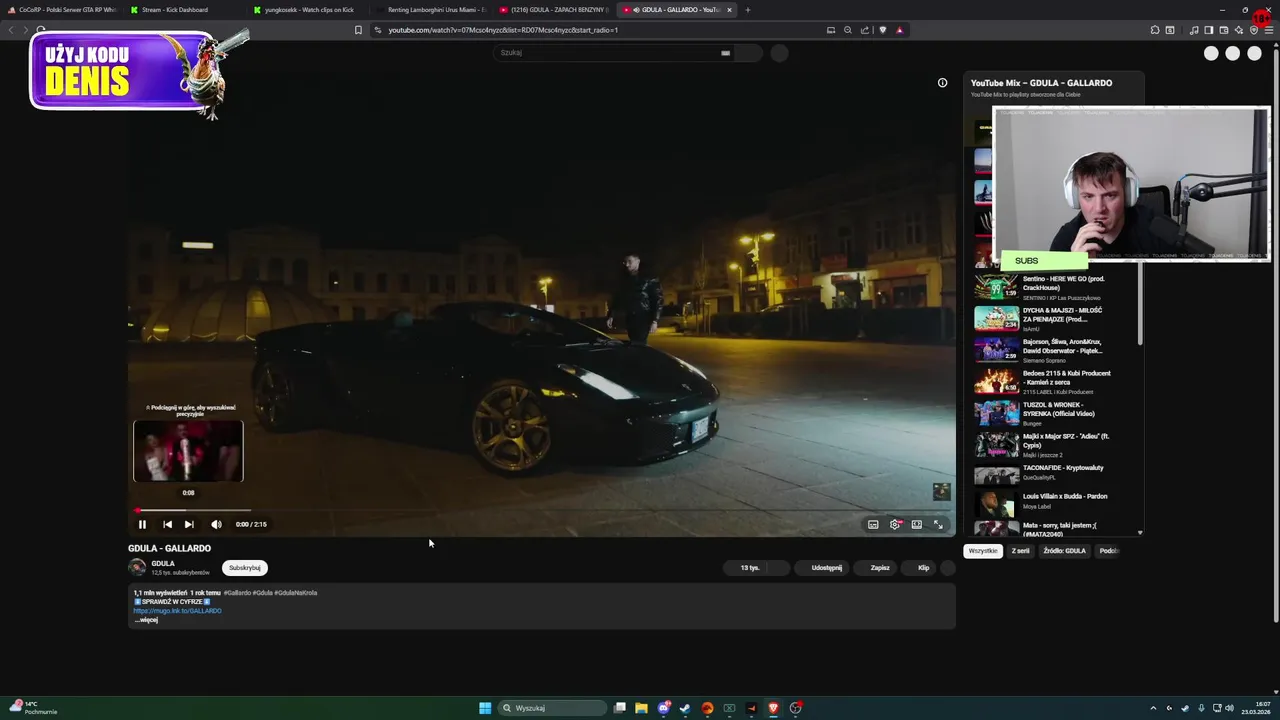This screenshot has height=720, width=1280.
Task: Open the video info card icon
Action: coord(942,83)
